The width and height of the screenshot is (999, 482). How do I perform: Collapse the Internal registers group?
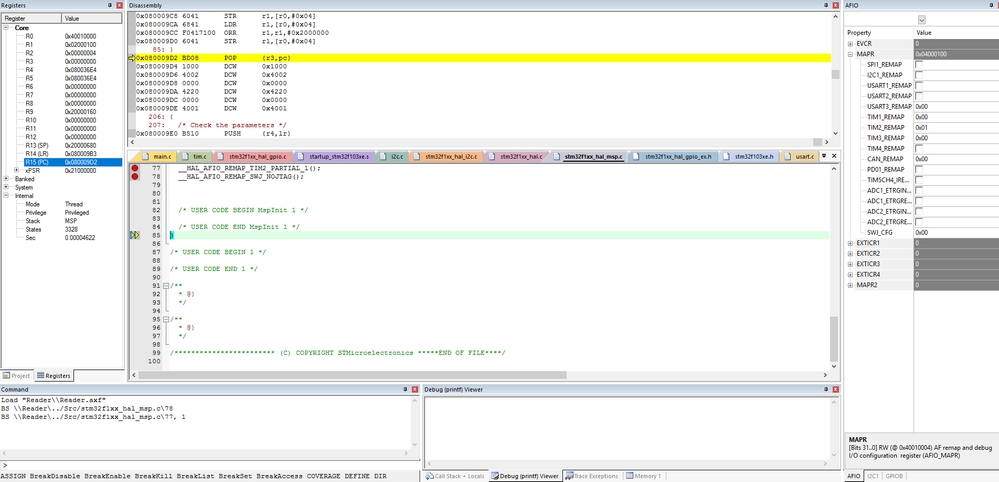[6, 195]
